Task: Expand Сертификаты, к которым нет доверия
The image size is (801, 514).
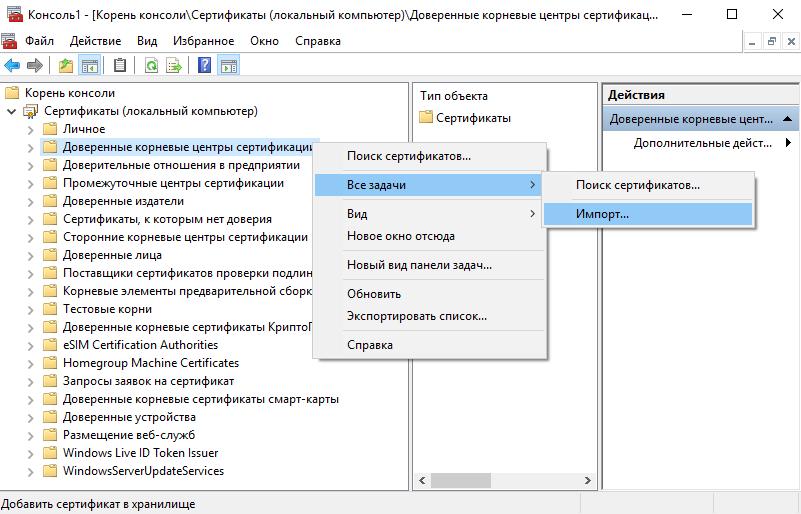Action: click(31, 220)
